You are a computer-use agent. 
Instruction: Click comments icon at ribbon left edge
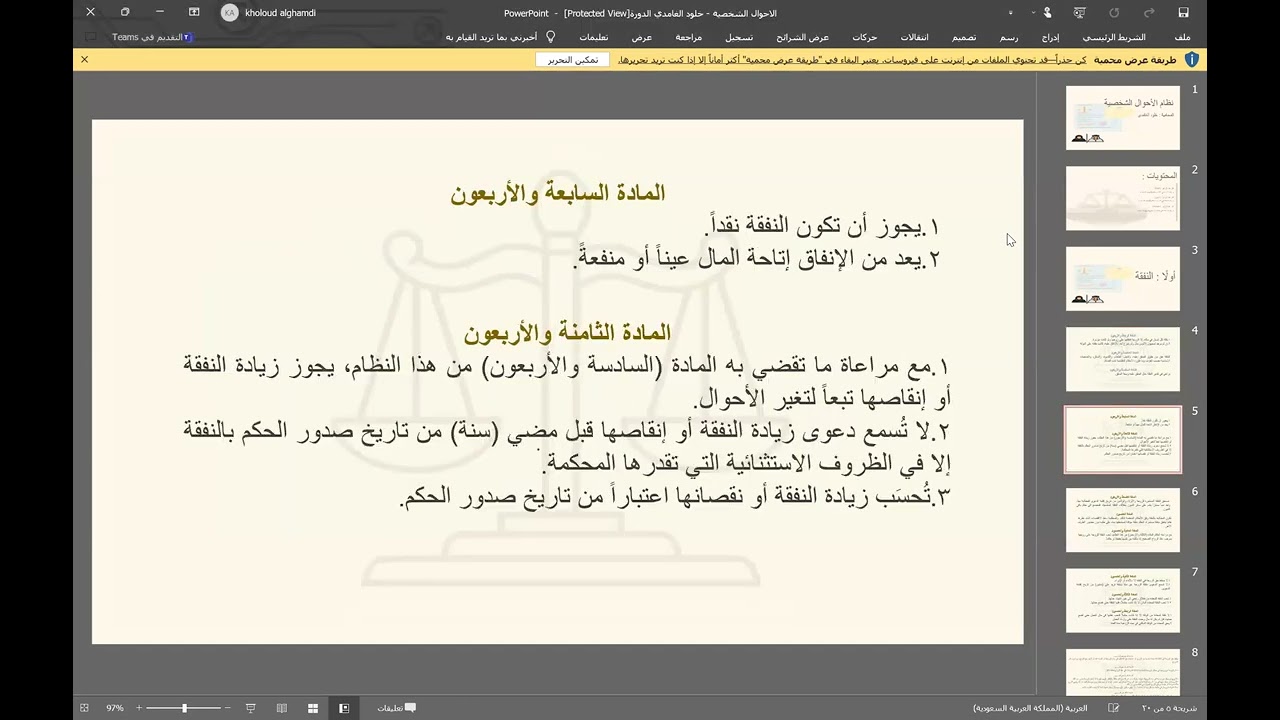pyautogui.click(x=90, y=37)
